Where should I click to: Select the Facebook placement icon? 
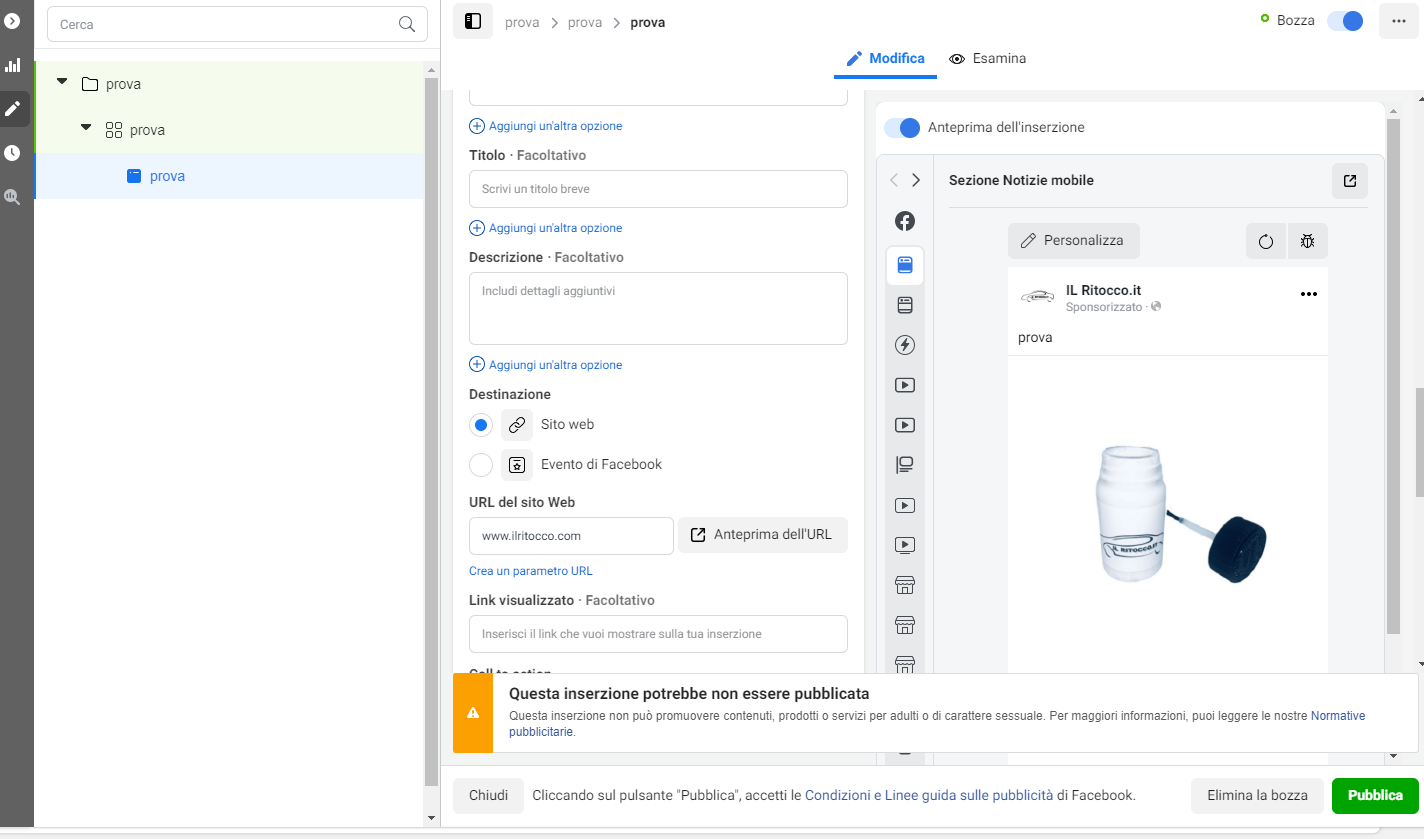click(x=905, y=221)
